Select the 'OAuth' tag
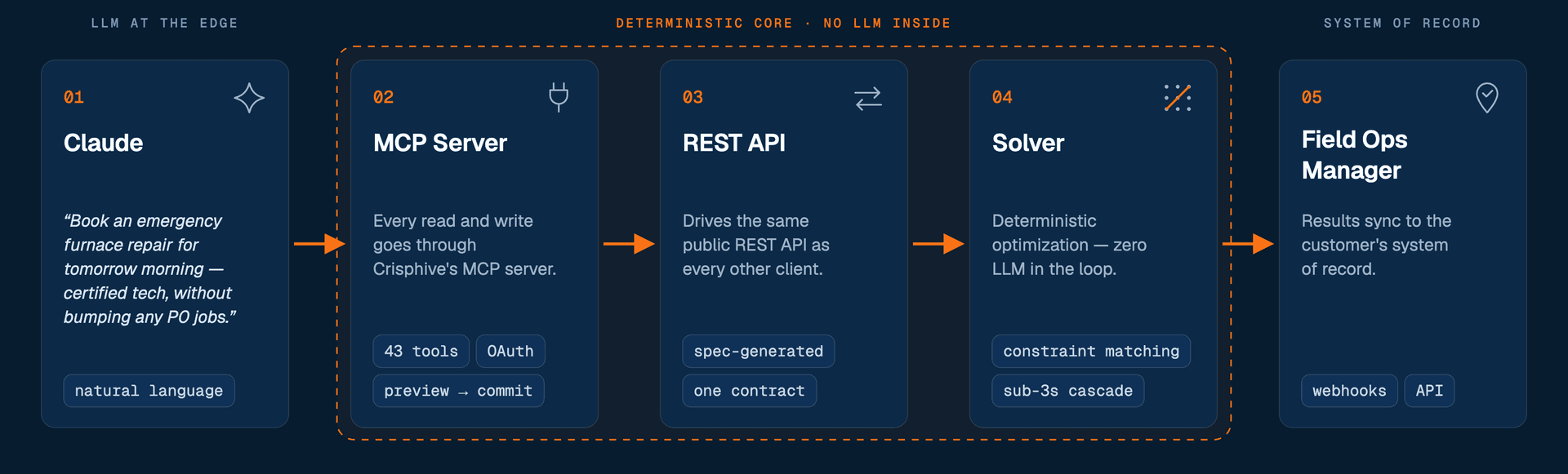Screen dimensions: 1568x474 click(510, 351)
